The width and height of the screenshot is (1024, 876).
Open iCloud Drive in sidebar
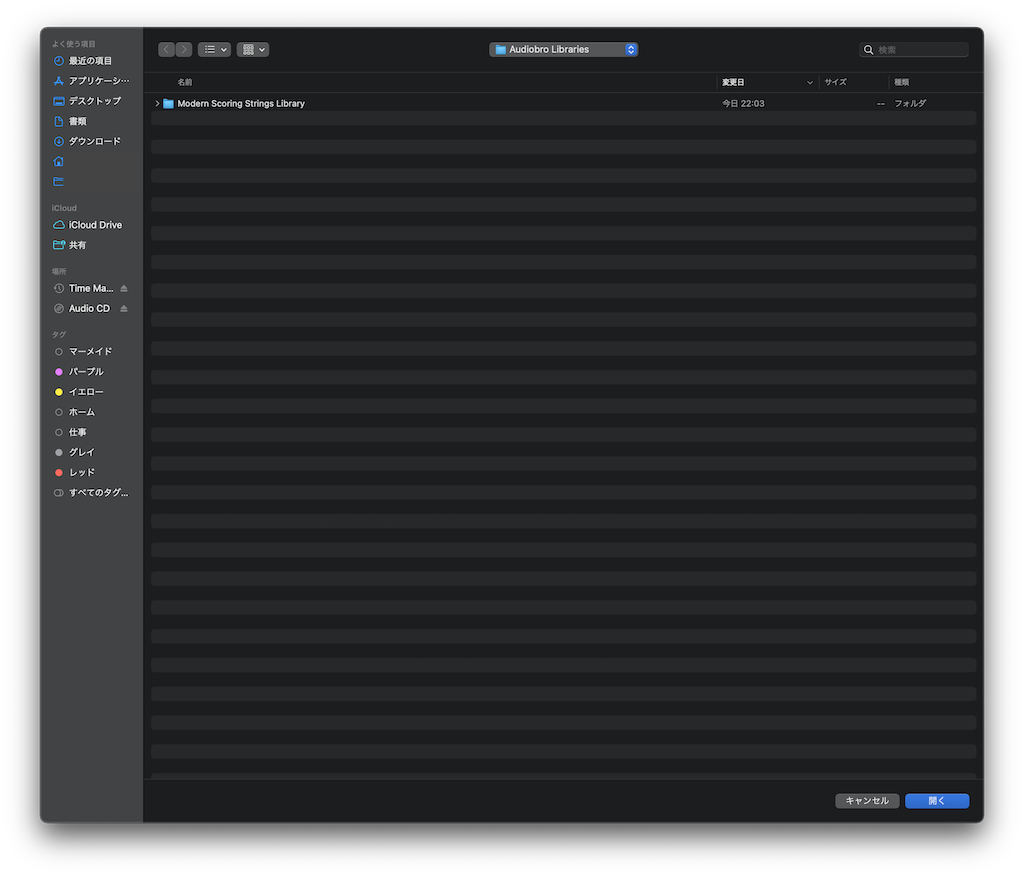click(x=95, y=225)
